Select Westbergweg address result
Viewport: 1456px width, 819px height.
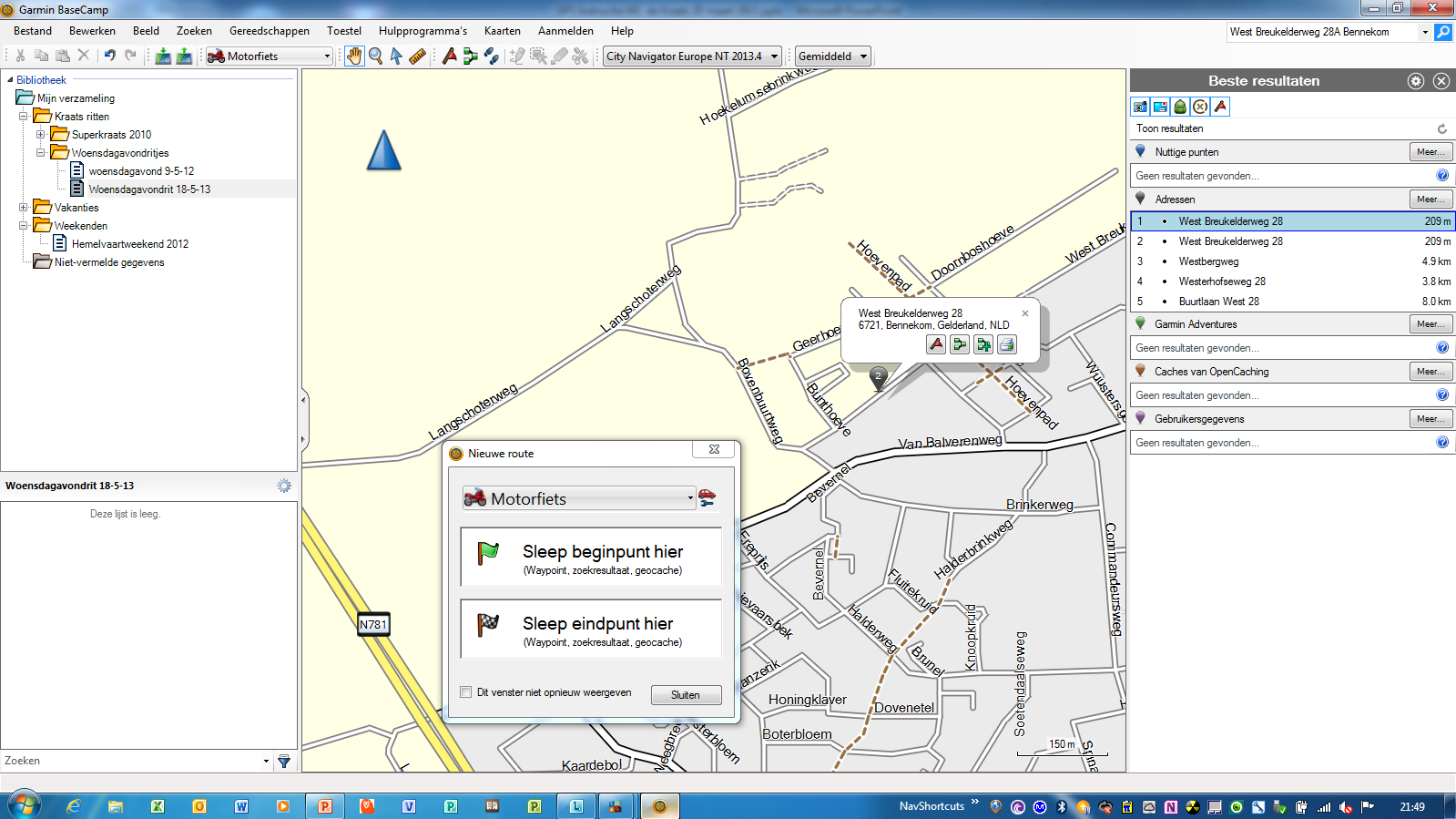1292,261
